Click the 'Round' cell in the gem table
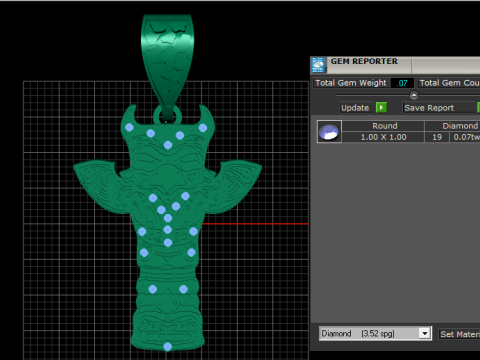The height and width of the screenshot is (360, 480). pos(384,126)
